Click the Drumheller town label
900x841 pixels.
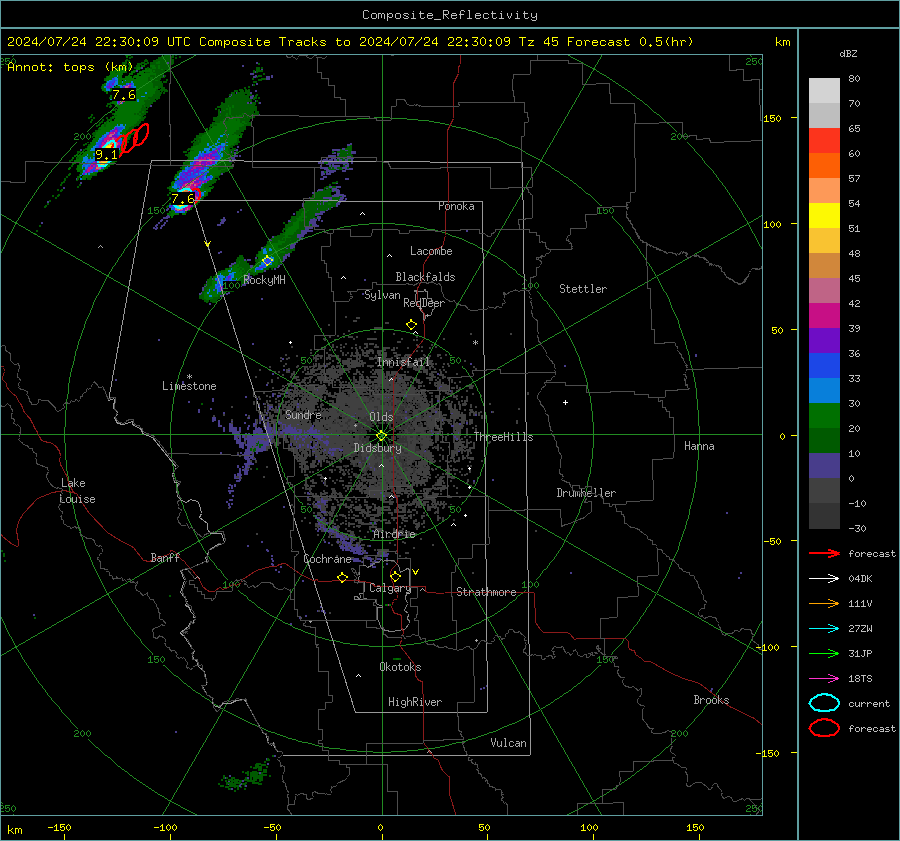tap(586, 493)
